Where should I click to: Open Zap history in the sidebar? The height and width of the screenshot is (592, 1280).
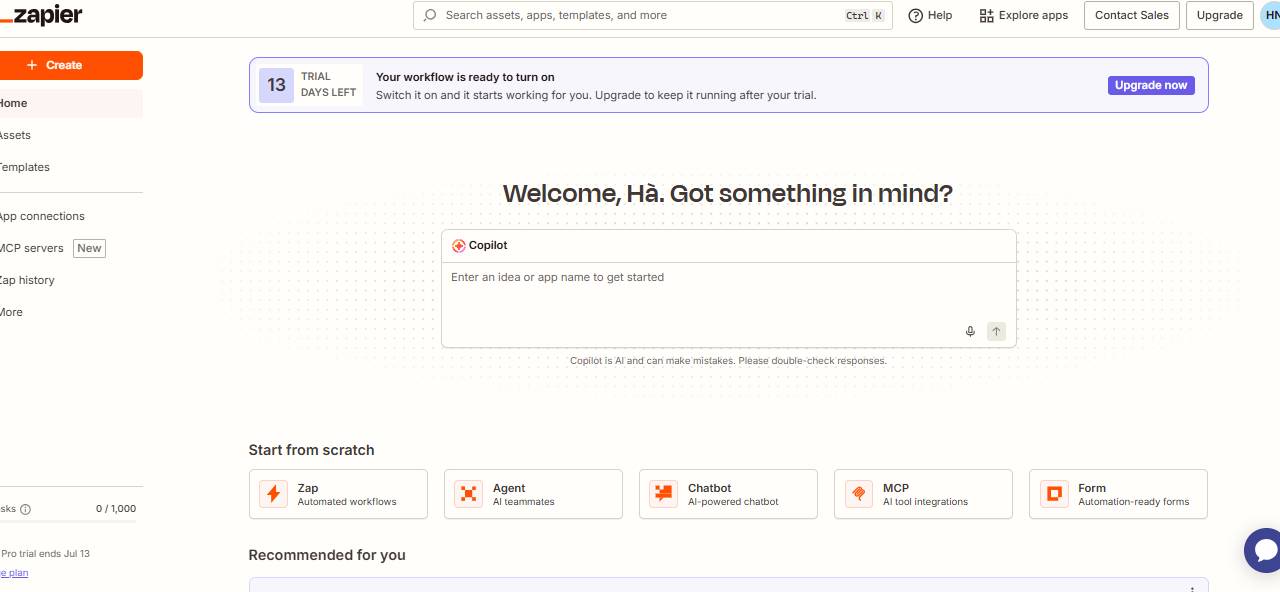point(70,280)
